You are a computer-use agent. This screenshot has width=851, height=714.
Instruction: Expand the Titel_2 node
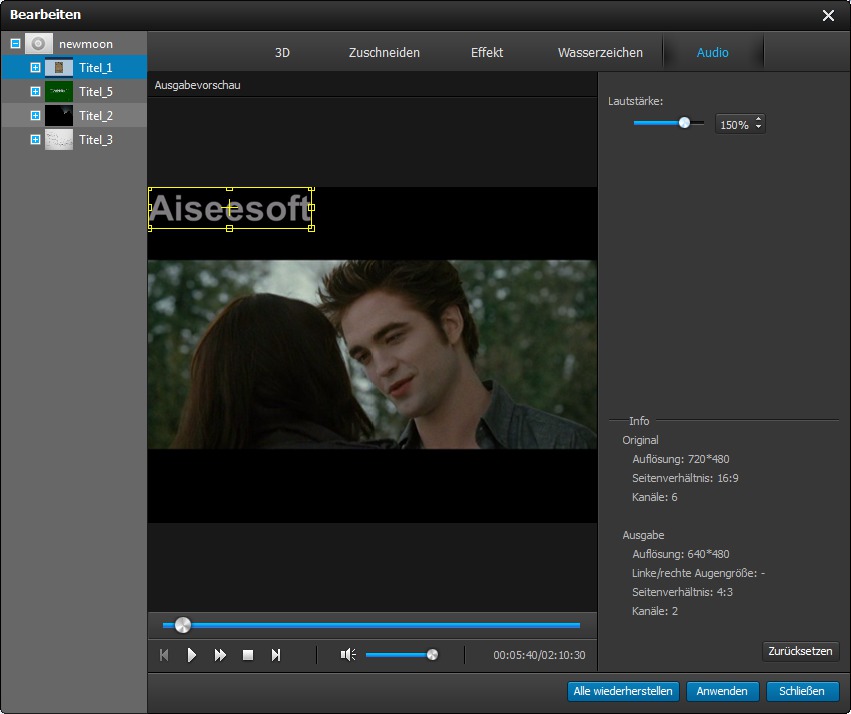click(x=35, y=115)
